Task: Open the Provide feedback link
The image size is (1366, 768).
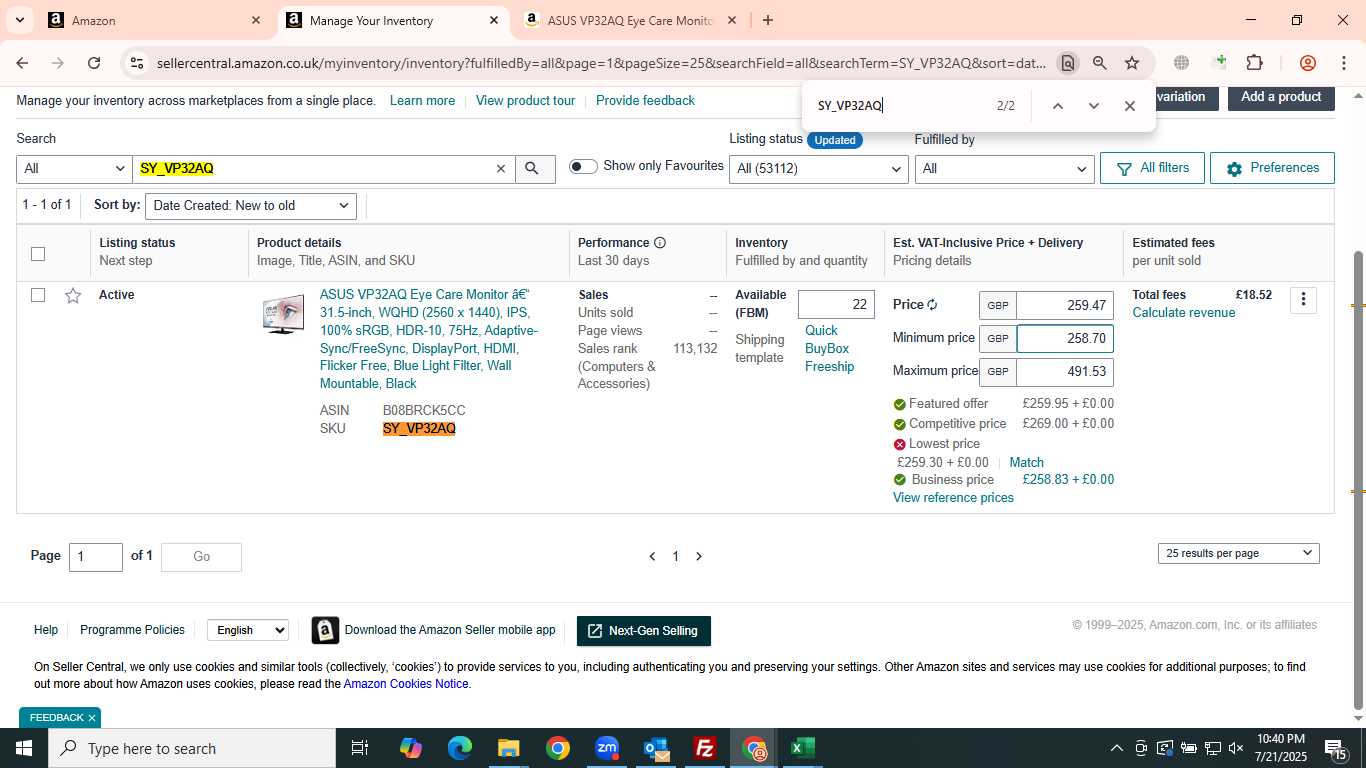Action: 645,101
